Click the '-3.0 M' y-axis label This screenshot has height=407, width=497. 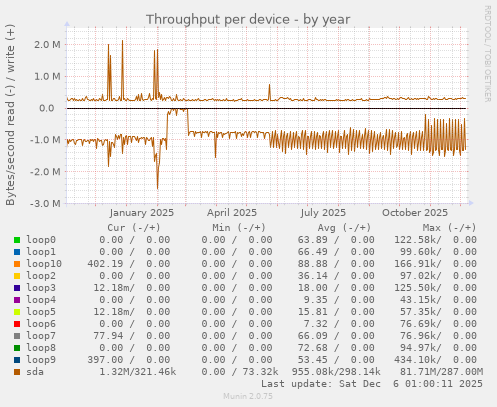45,203
